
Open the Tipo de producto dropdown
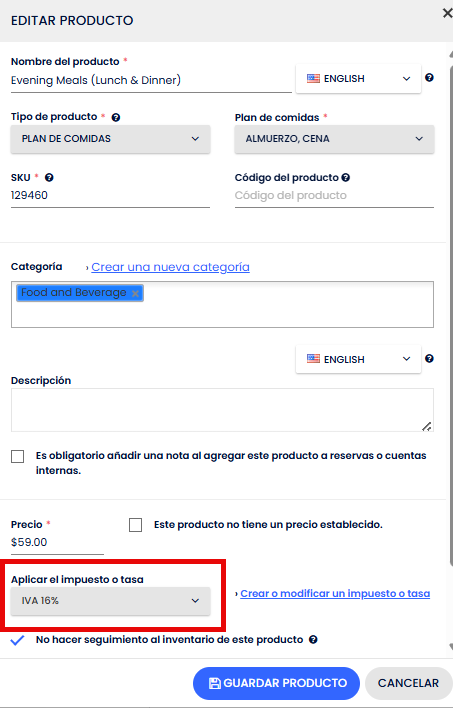[110, 139]
